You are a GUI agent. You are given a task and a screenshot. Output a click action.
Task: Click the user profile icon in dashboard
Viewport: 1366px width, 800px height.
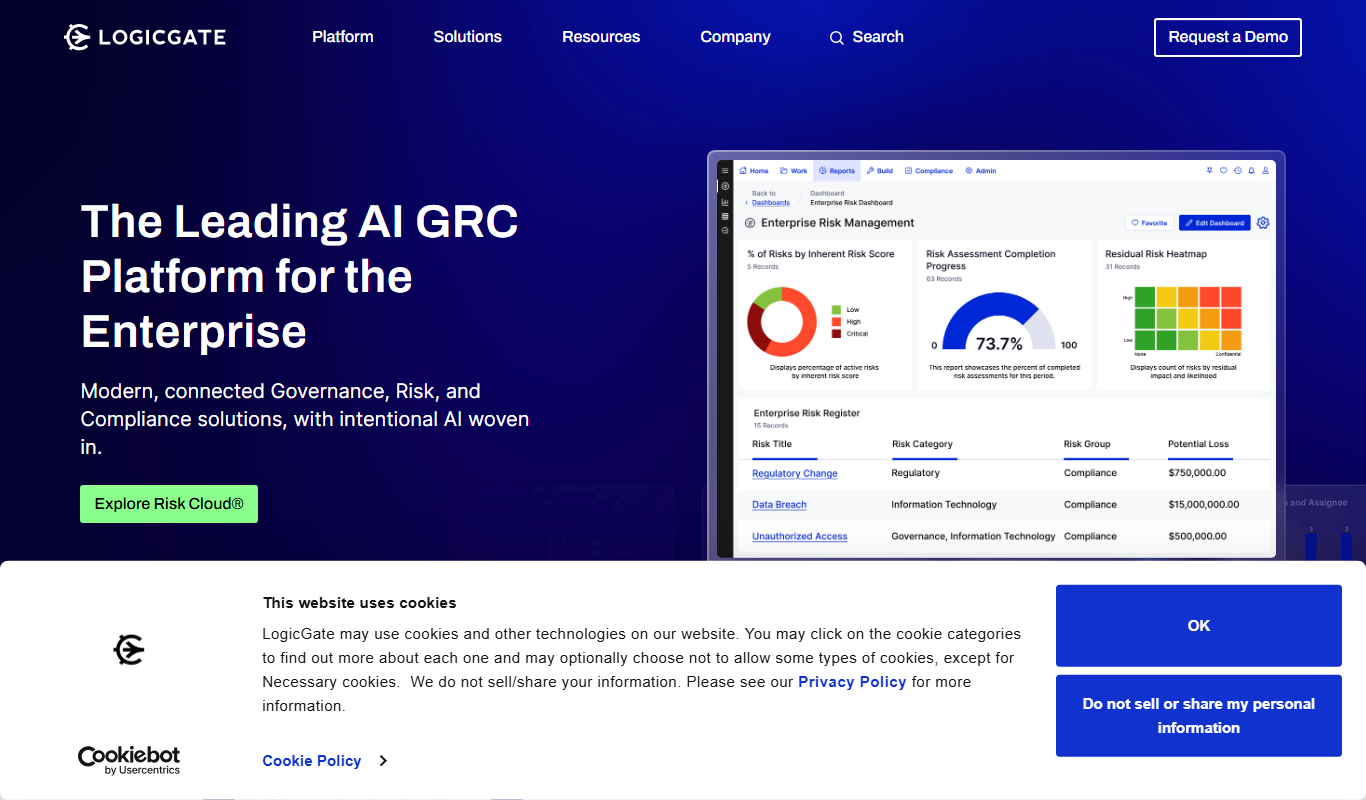coord(1265,171)
